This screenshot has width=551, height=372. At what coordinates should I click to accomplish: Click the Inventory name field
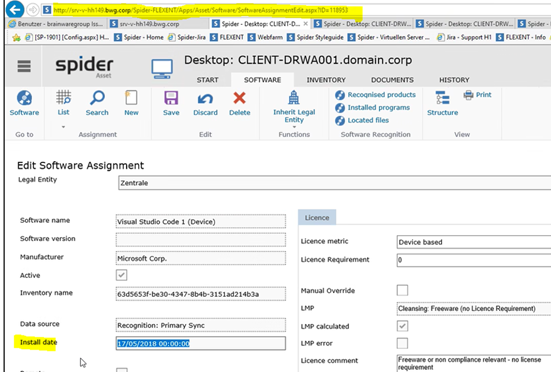pyautogui.click(x=201, y=294)
